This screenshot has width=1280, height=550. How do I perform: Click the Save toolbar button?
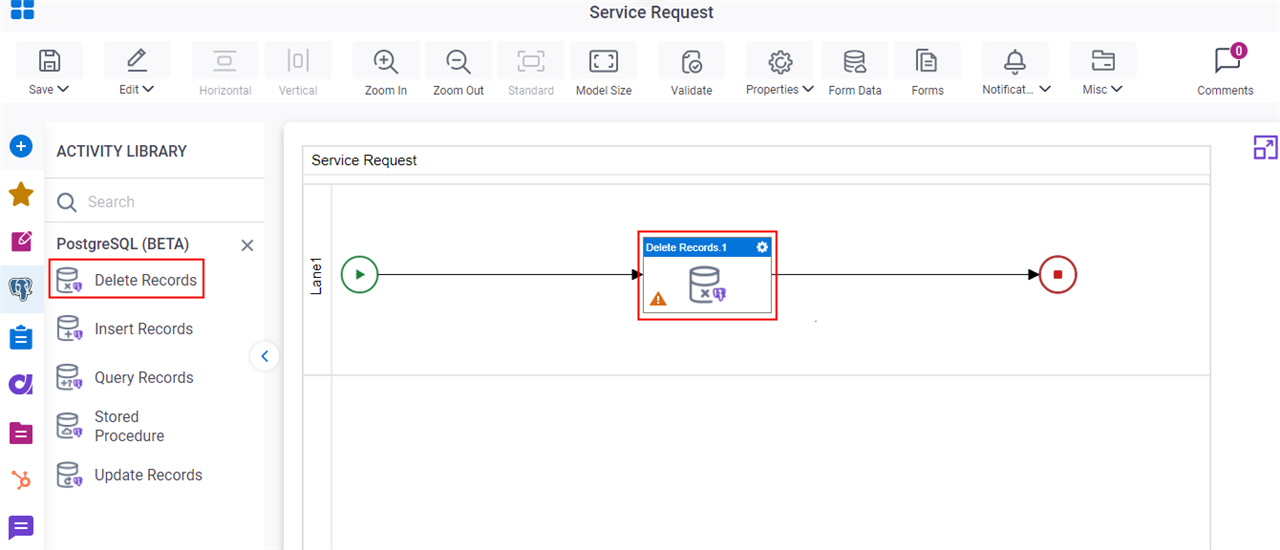49,71
